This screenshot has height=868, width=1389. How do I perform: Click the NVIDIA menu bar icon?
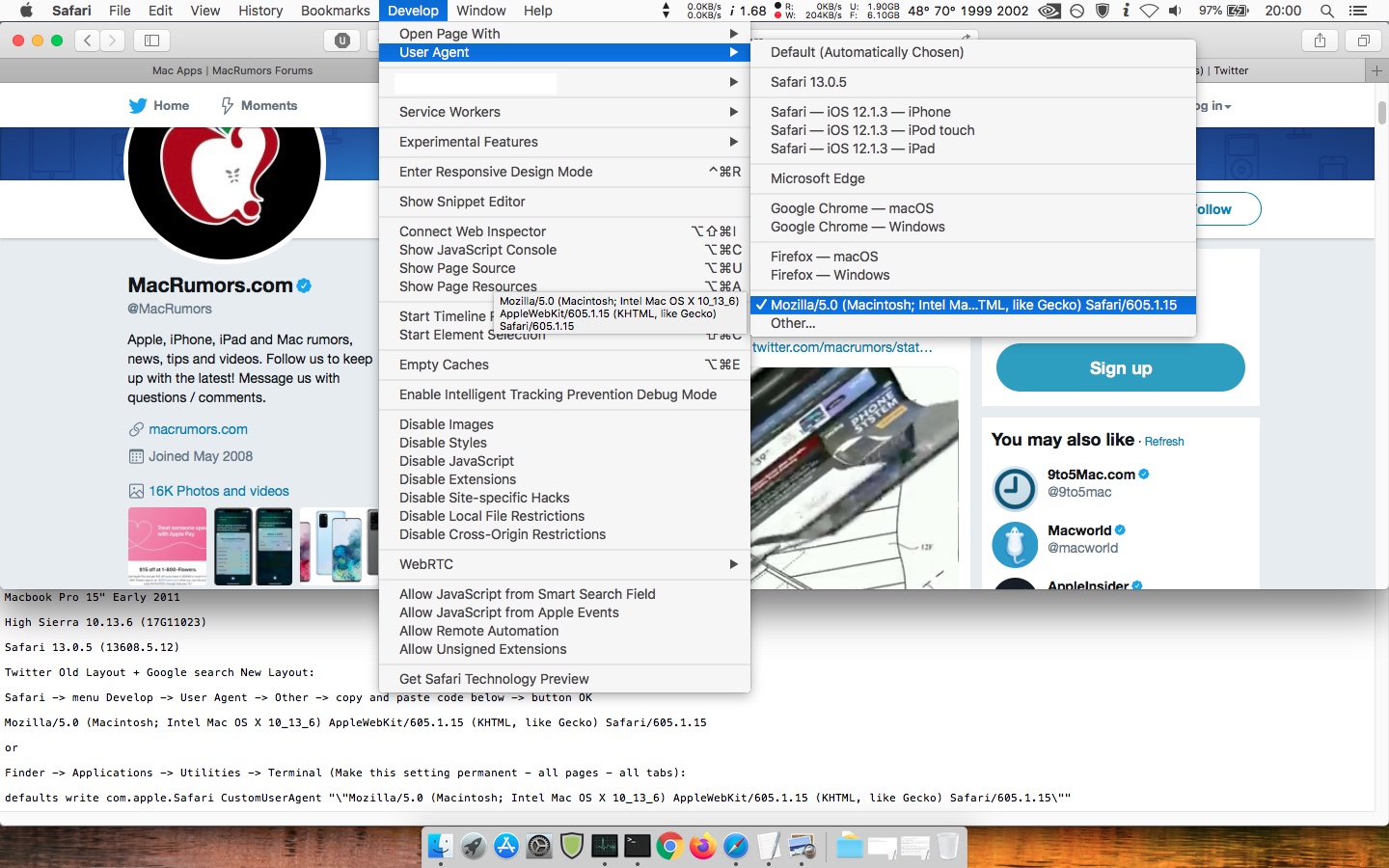pos(1049,11)
